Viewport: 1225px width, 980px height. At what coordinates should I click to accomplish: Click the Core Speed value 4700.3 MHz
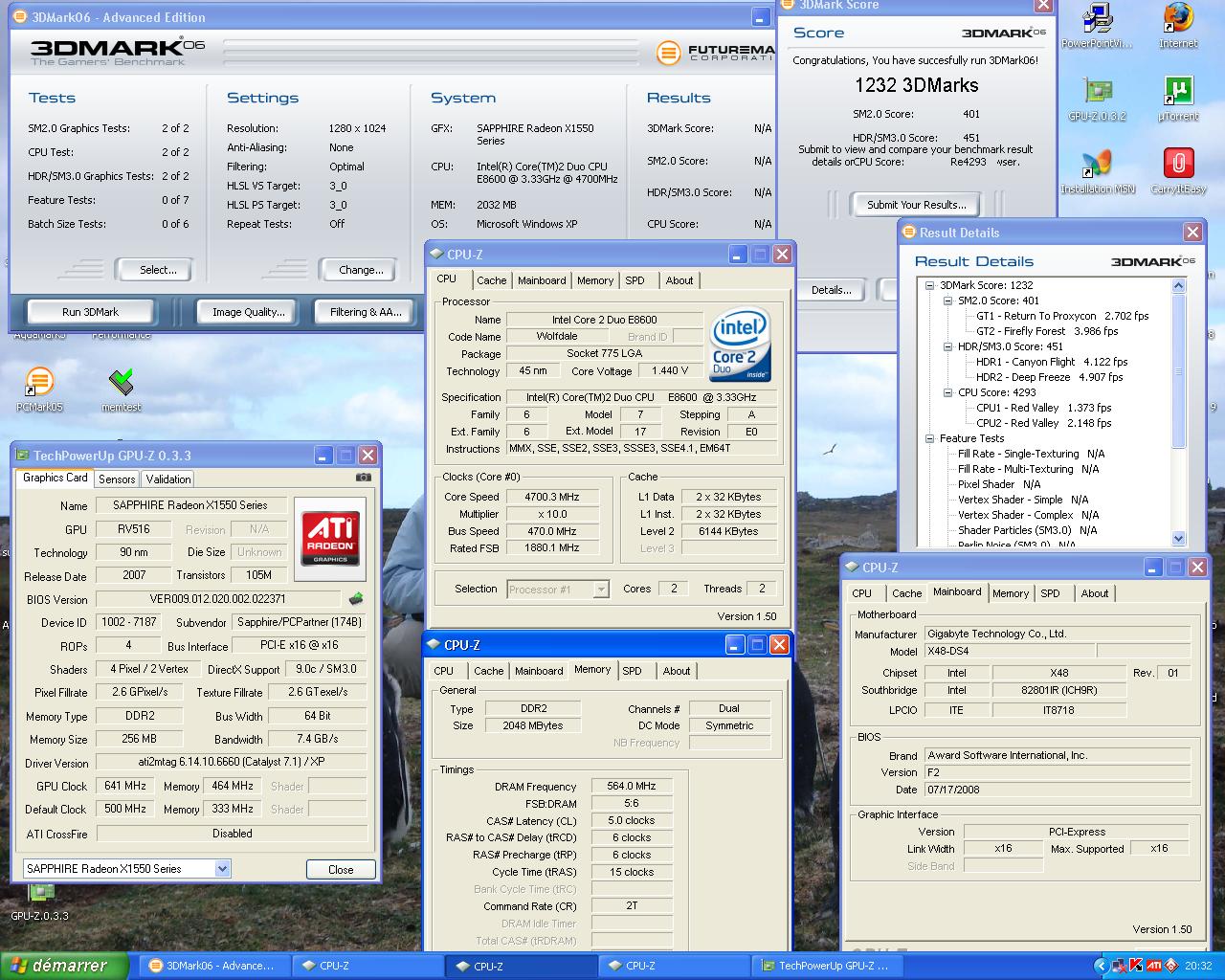pos(551,497)
